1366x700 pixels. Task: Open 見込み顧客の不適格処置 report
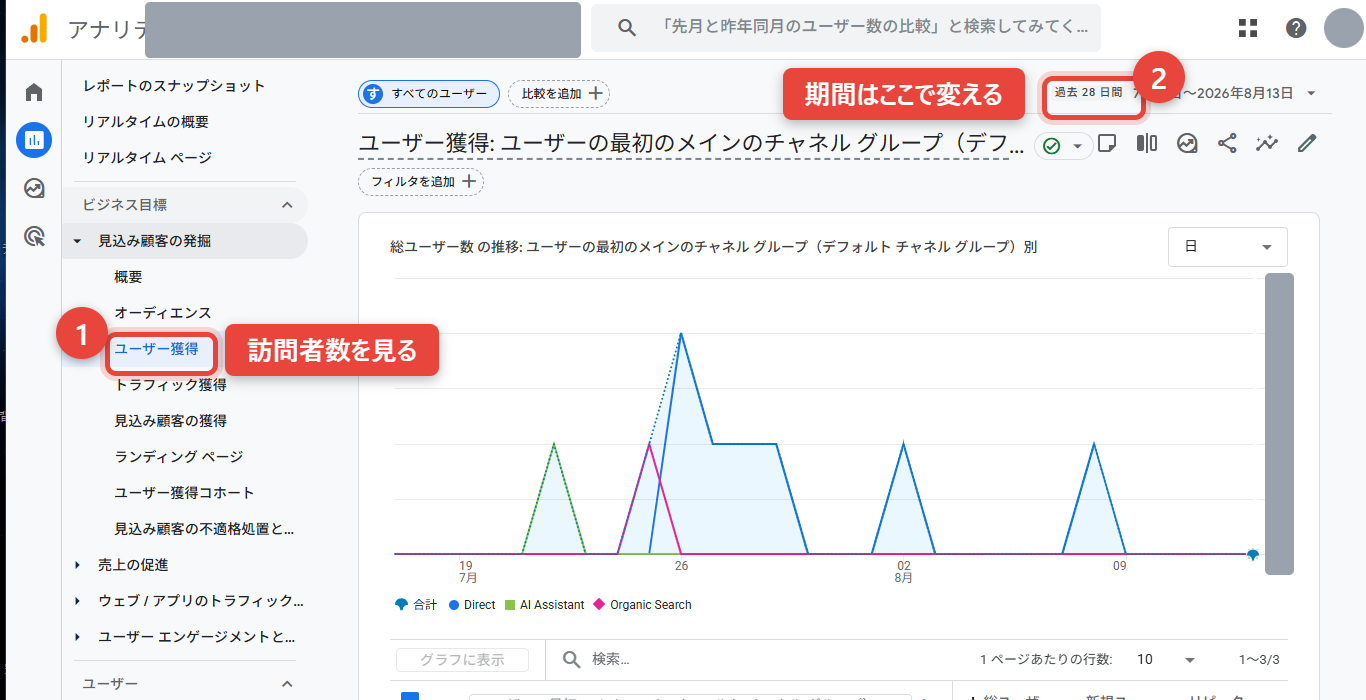(x=204, y=529)
